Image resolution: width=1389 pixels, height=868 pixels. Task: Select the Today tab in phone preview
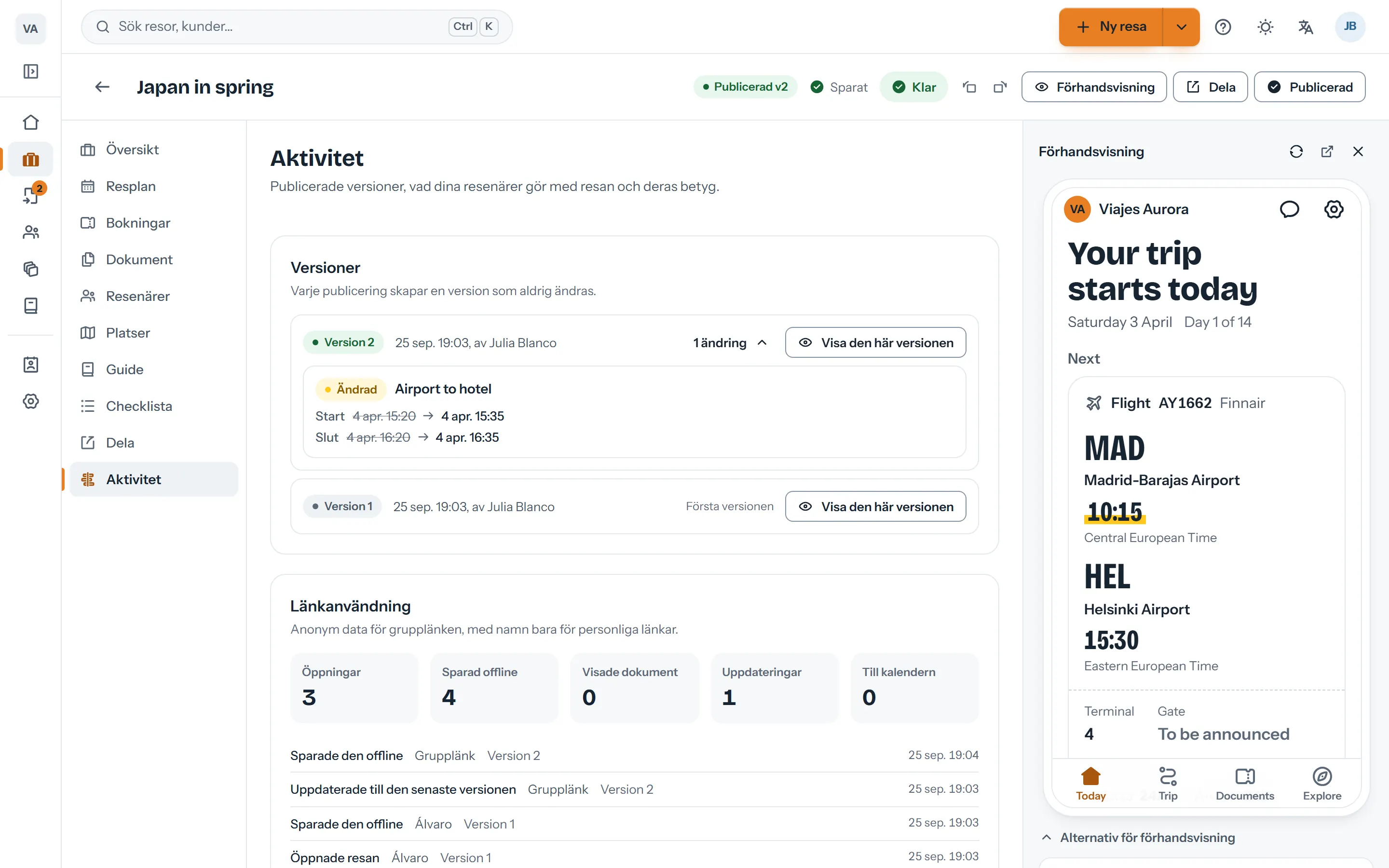point(1090,784)
